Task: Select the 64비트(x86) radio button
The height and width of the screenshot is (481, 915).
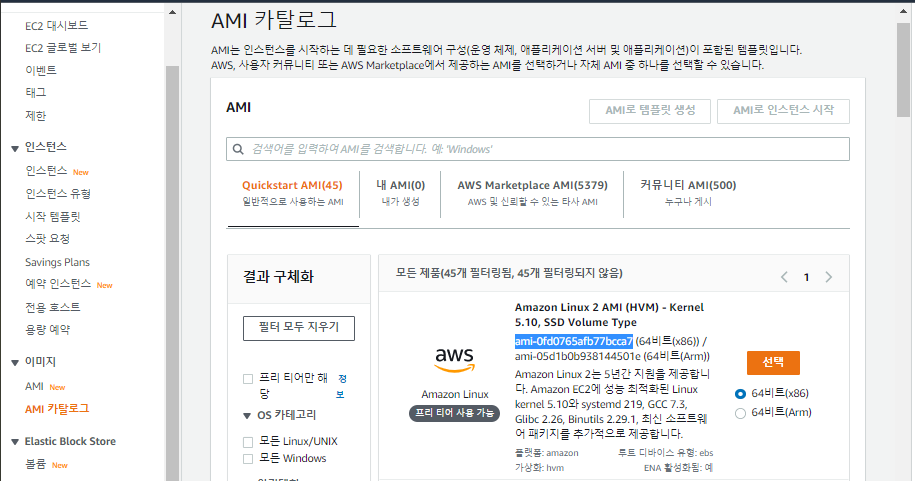Action: click(x=741, y=394)
